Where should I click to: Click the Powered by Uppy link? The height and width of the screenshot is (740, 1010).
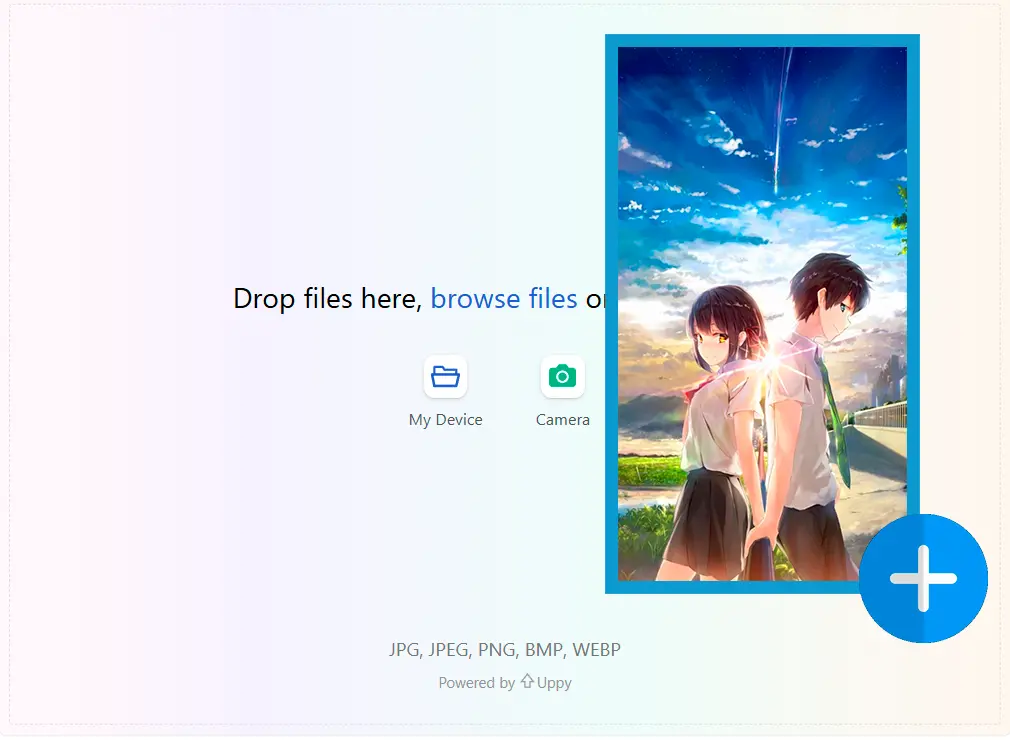[x=505, y=682]
